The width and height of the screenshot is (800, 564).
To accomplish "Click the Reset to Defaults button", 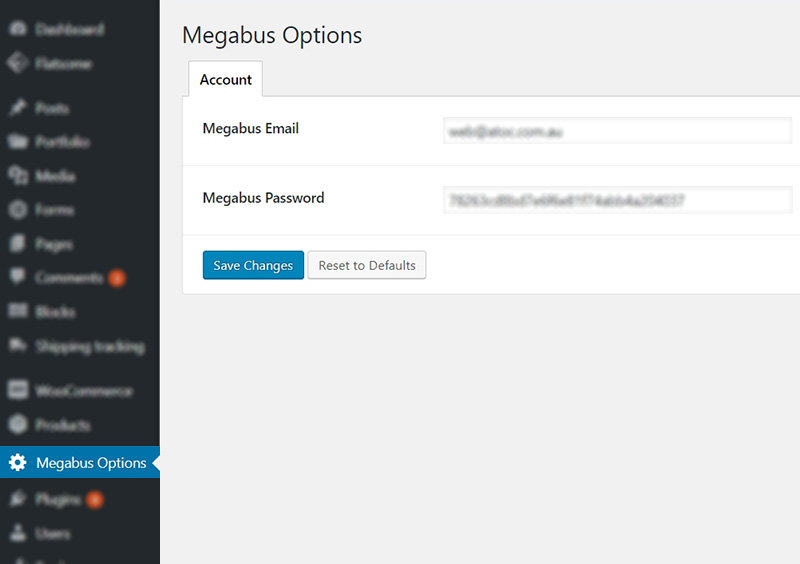I will 367,265.
